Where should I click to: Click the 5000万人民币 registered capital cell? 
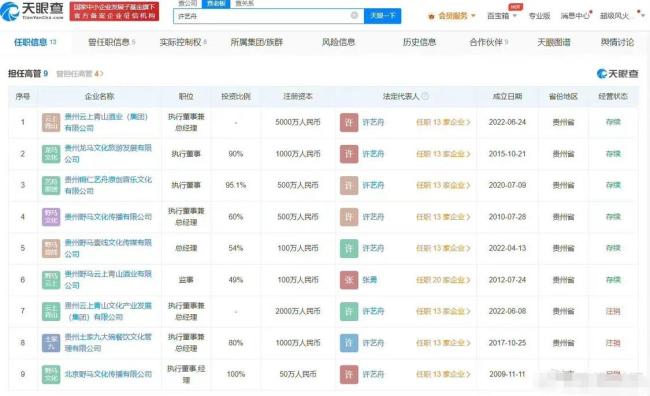pyautogui.click(x=298, y=122)
